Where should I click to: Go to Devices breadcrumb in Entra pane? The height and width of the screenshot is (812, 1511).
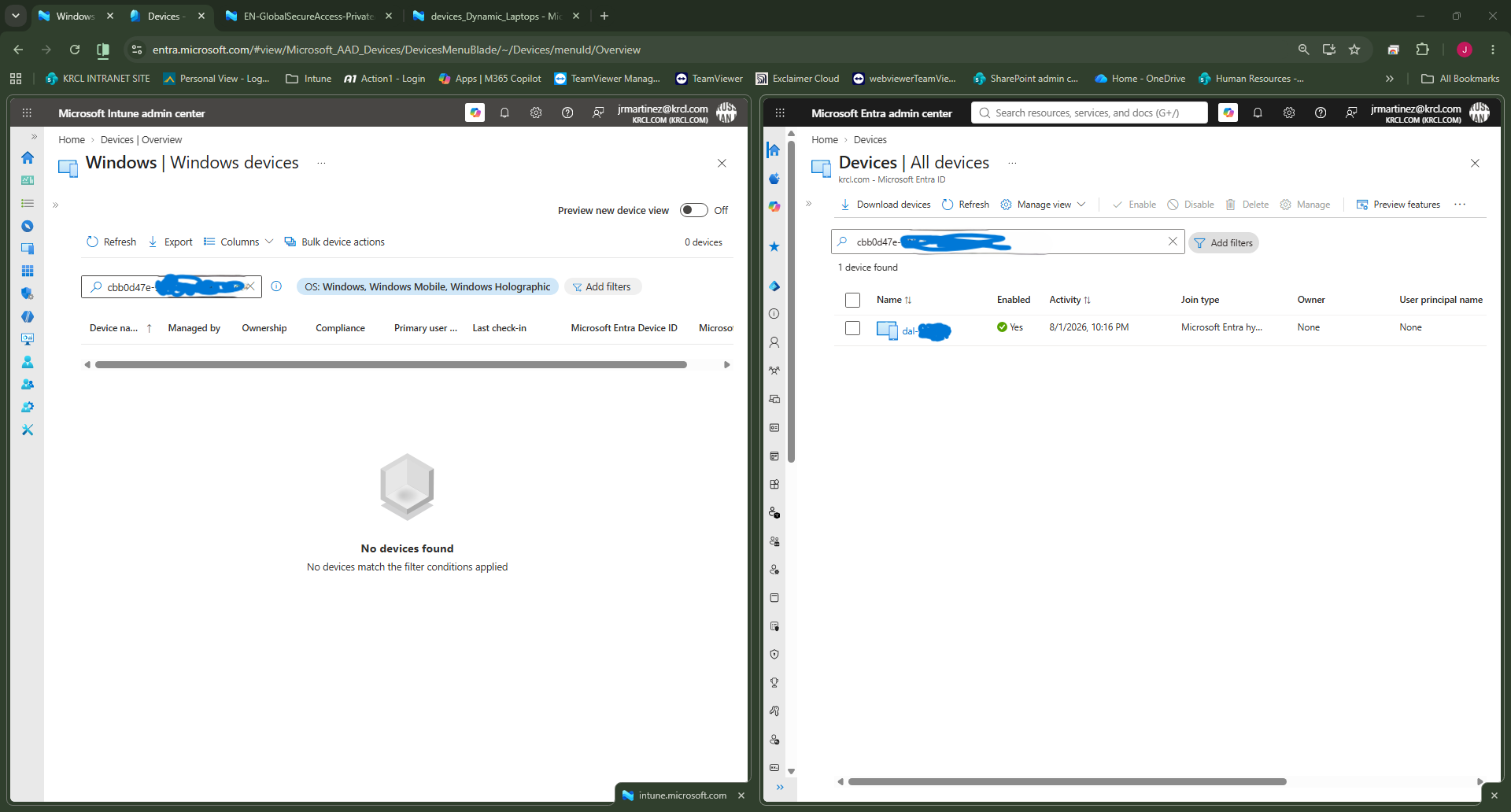870,140
